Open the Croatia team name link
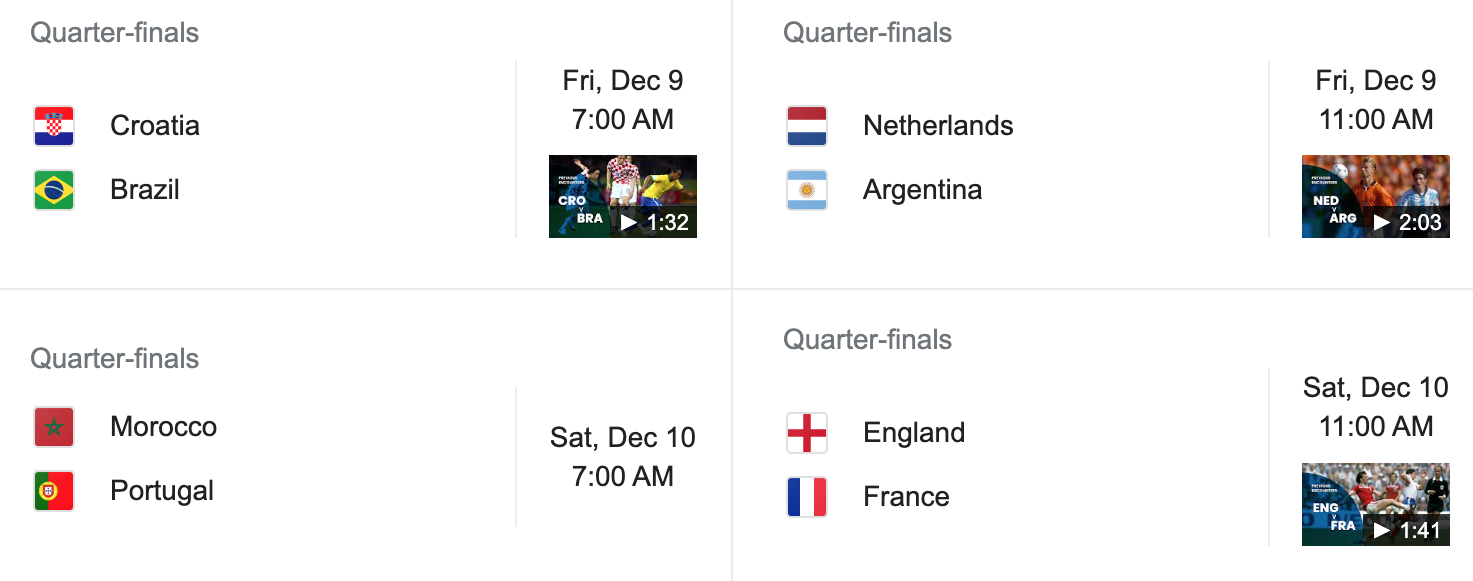This screenshot has width=1473, height=581. (155, 126)
